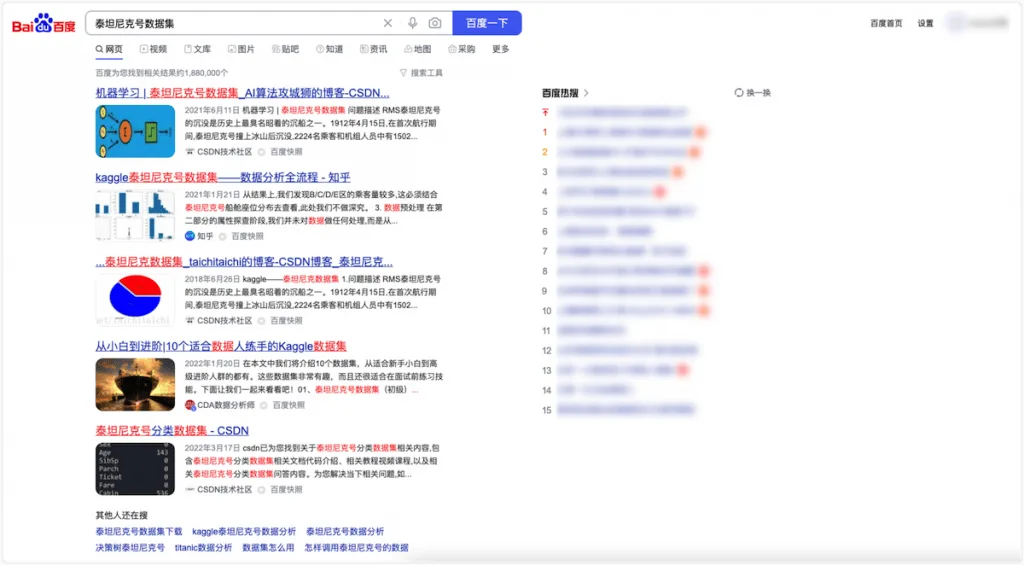This screenshot has height=565, width=1024.
Task: Open the 泰坦尼克号分类数据集 - CSDN result
Action: [172, 430]
